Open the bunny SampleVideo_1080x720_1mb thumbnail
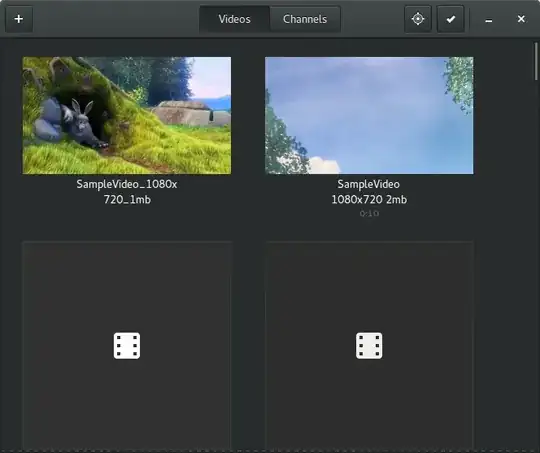Image resolution: width=540 pixels, height=453 pixels. pos(127,115)
